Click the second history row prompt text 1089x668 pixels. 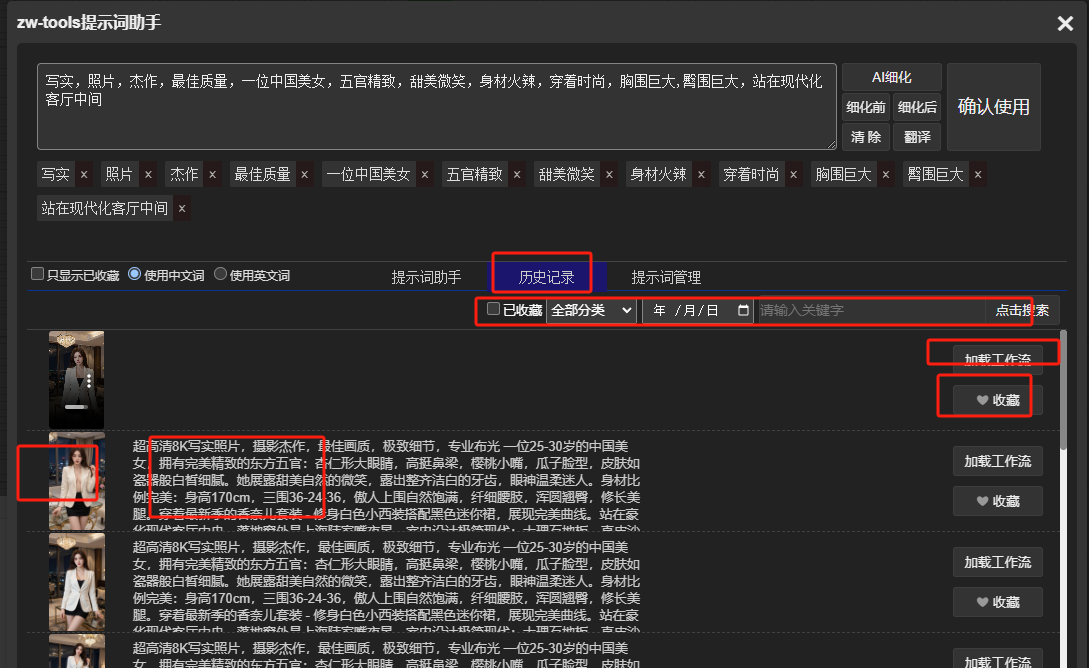click(x=386, y=483)
